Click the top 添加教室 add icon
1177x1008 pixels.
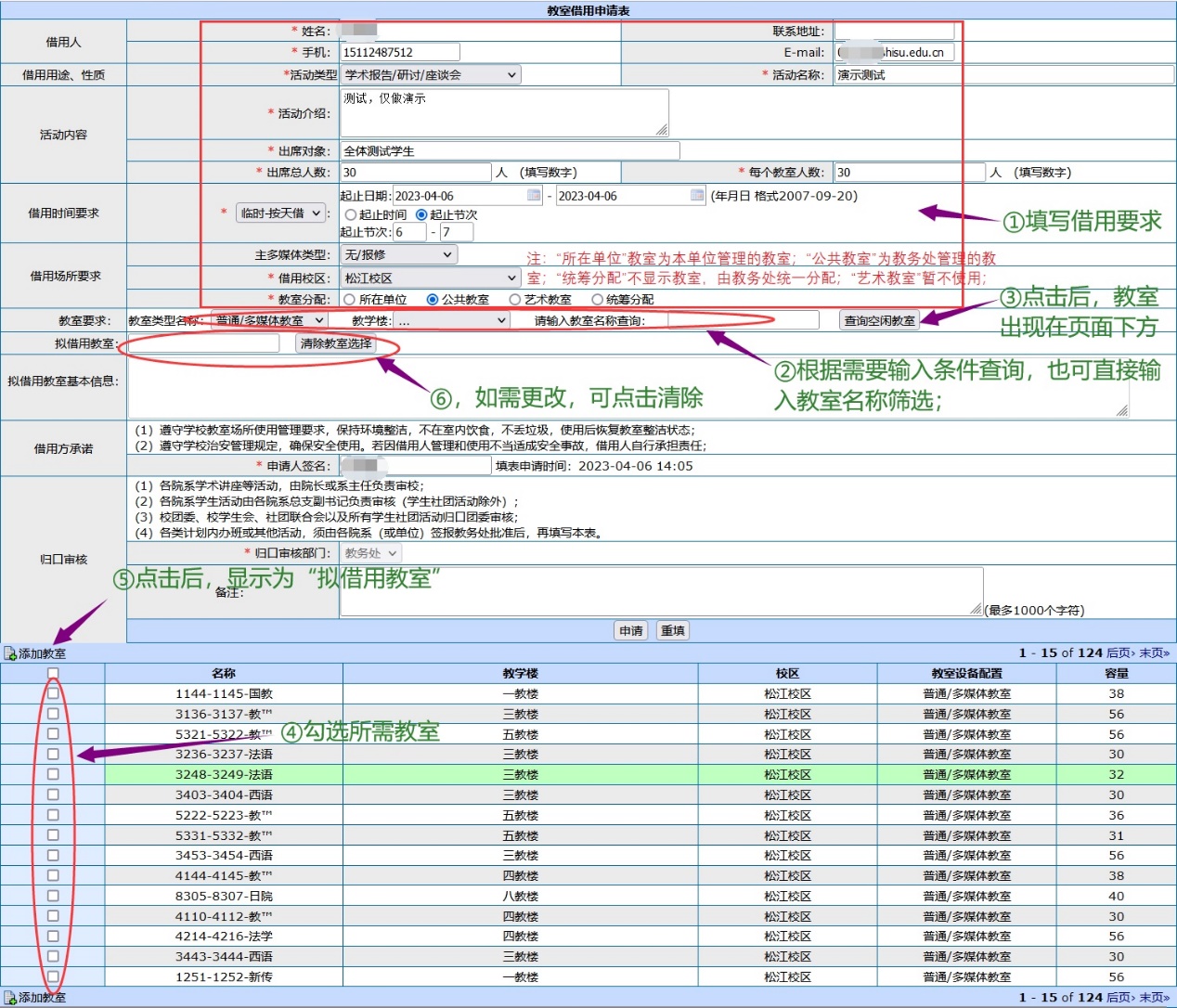coord(10,653)
